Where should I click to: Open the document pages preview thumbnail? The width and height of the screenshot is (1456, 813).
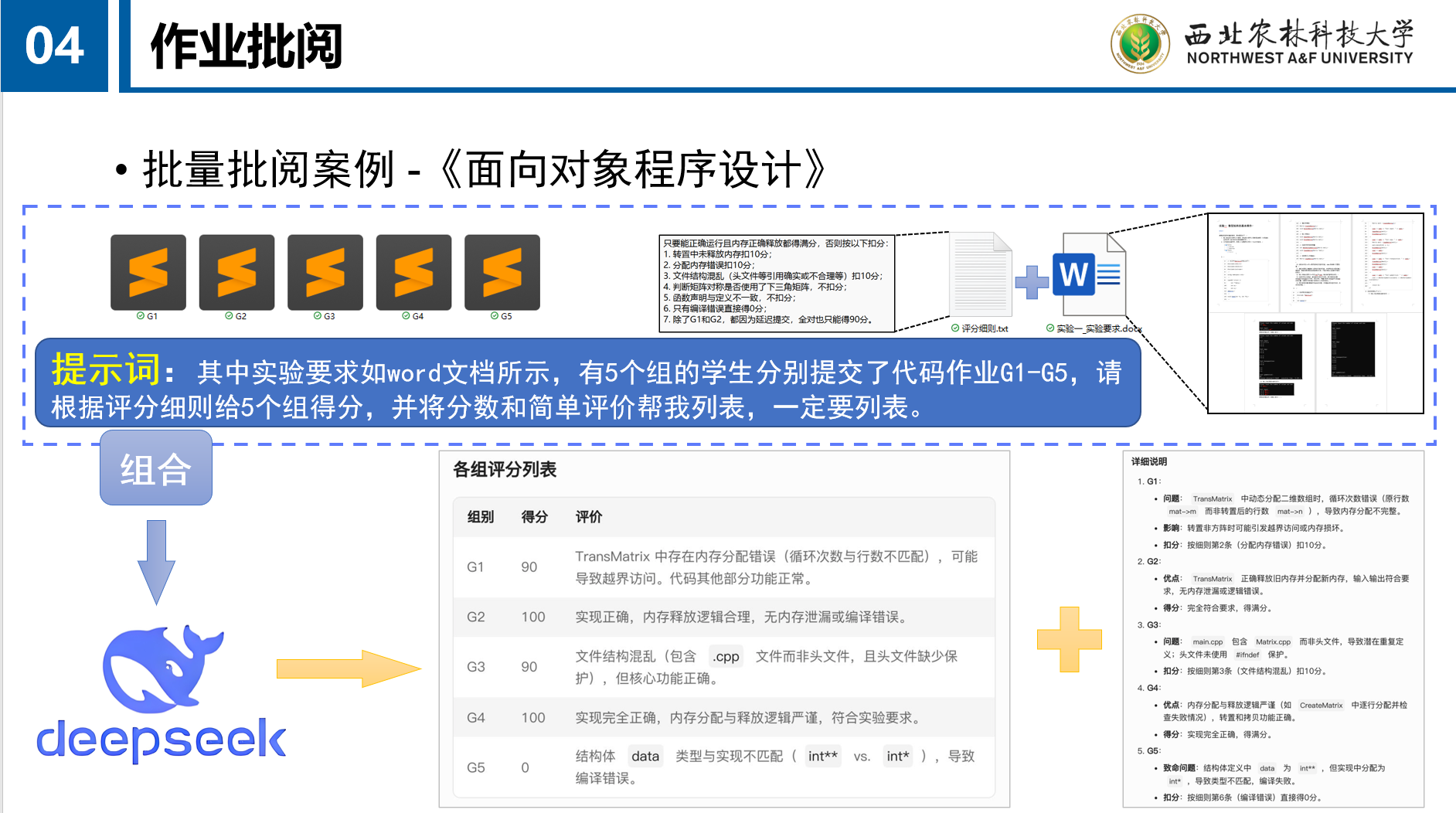pyautogui.click(x=1315, y=314)
